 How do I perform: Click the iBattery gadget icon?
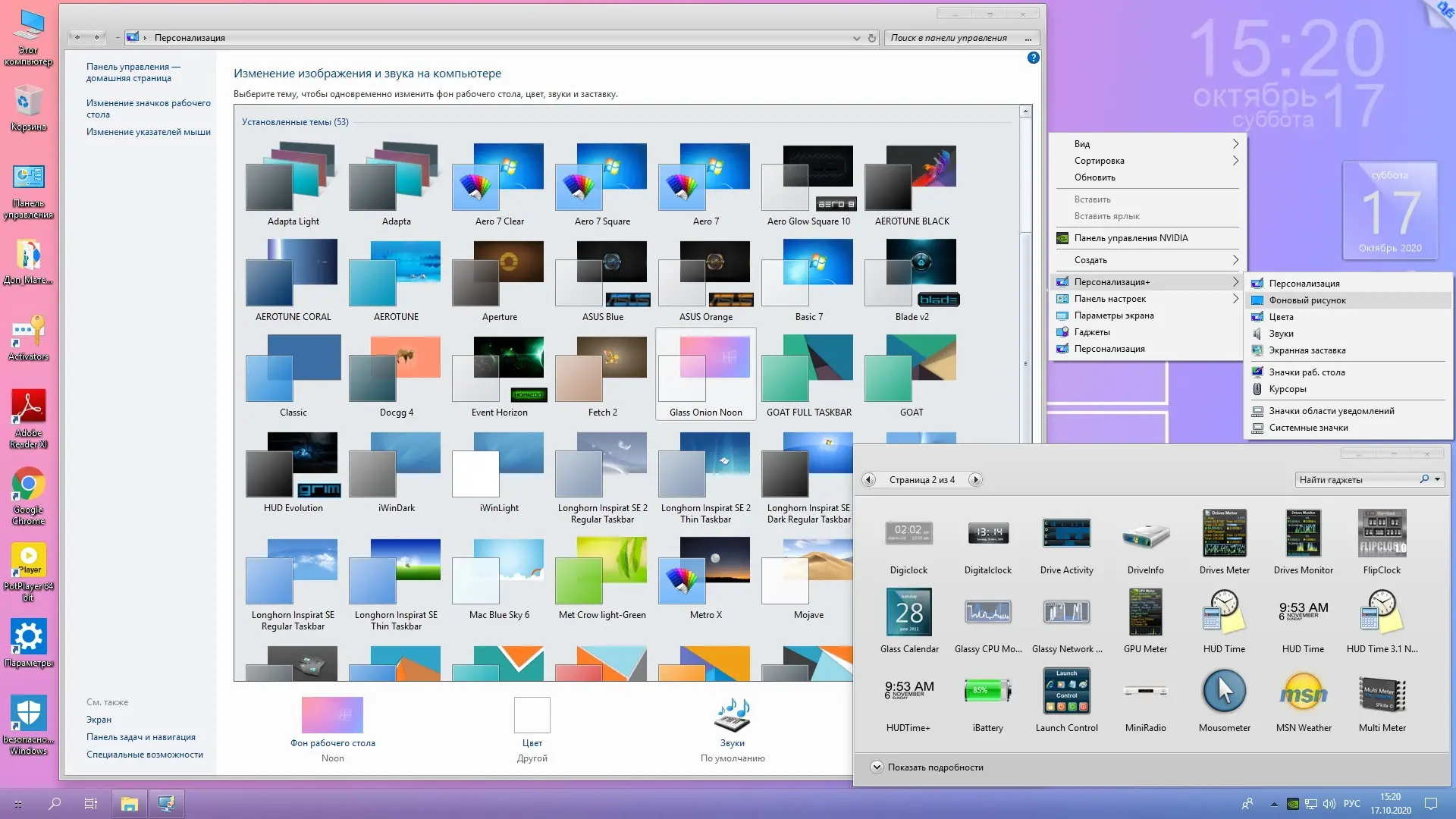[x=987, y=691]
